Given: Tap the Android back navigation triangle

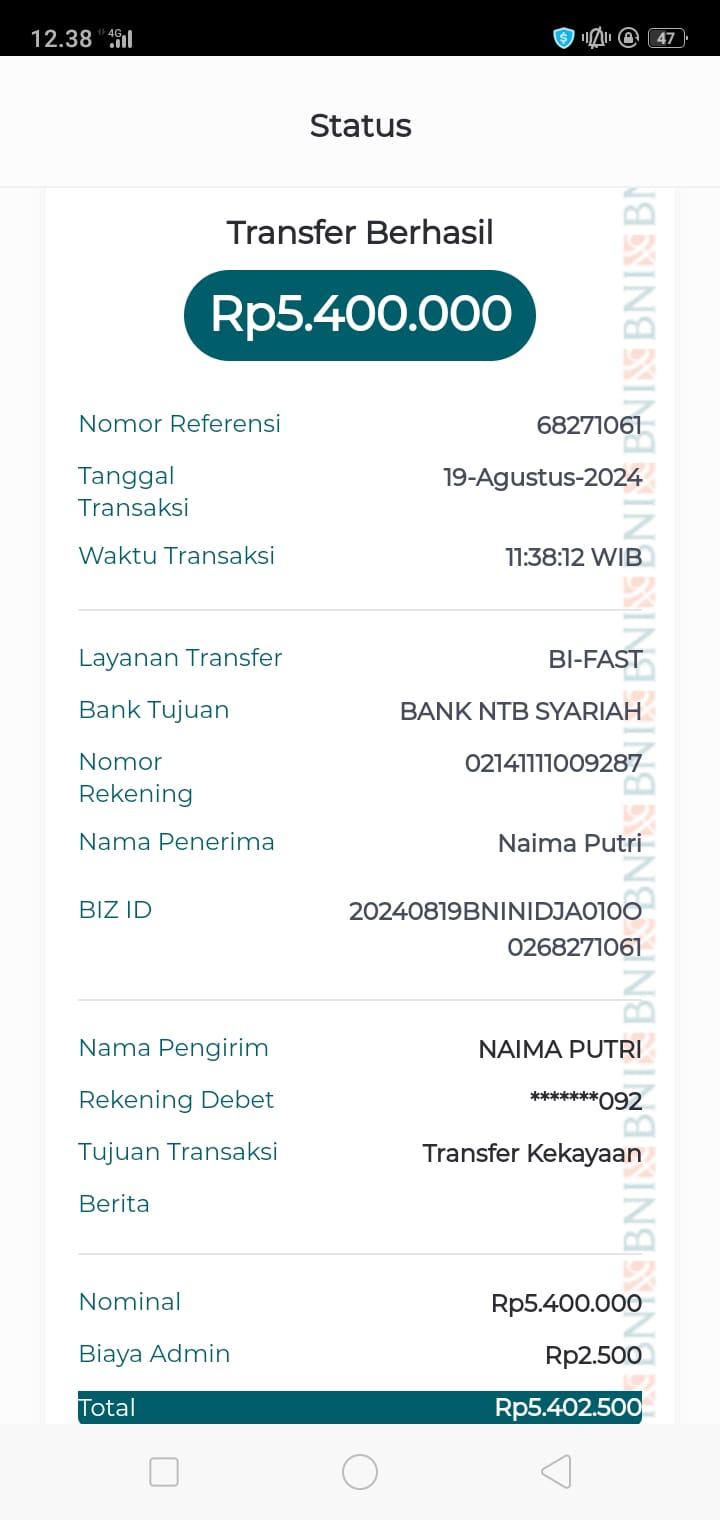Looking at the screenshot, I should click(556, 1472).
